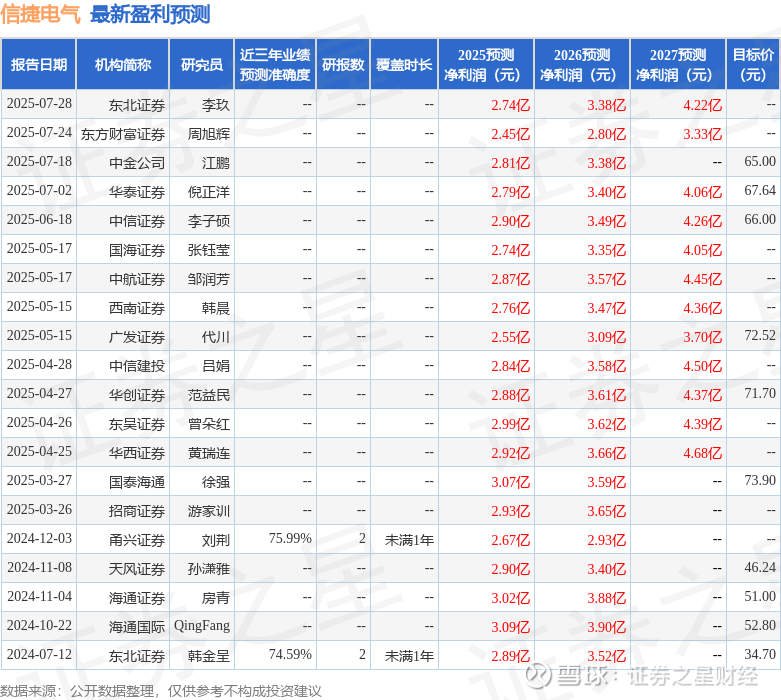The width and height of the screenshot is (781, 700).
Task: Select target price 46.24
Action: pos(760,567)
